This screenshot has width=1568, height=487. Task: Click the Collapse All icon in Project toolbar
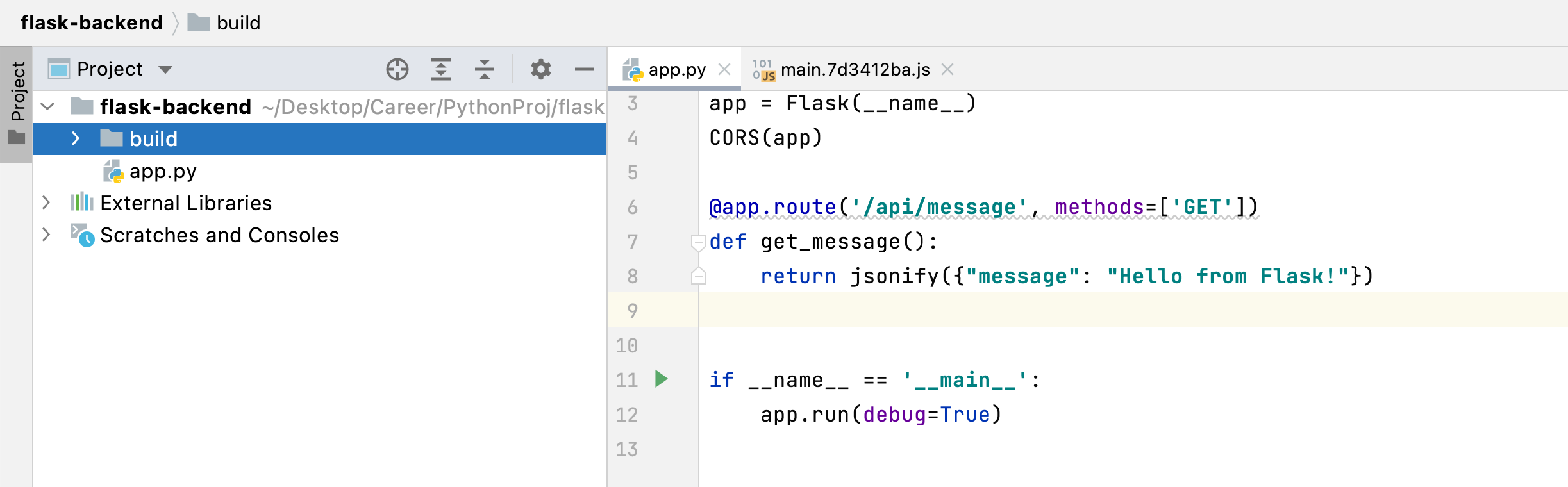pyautogui.click(x=485, y=69)
